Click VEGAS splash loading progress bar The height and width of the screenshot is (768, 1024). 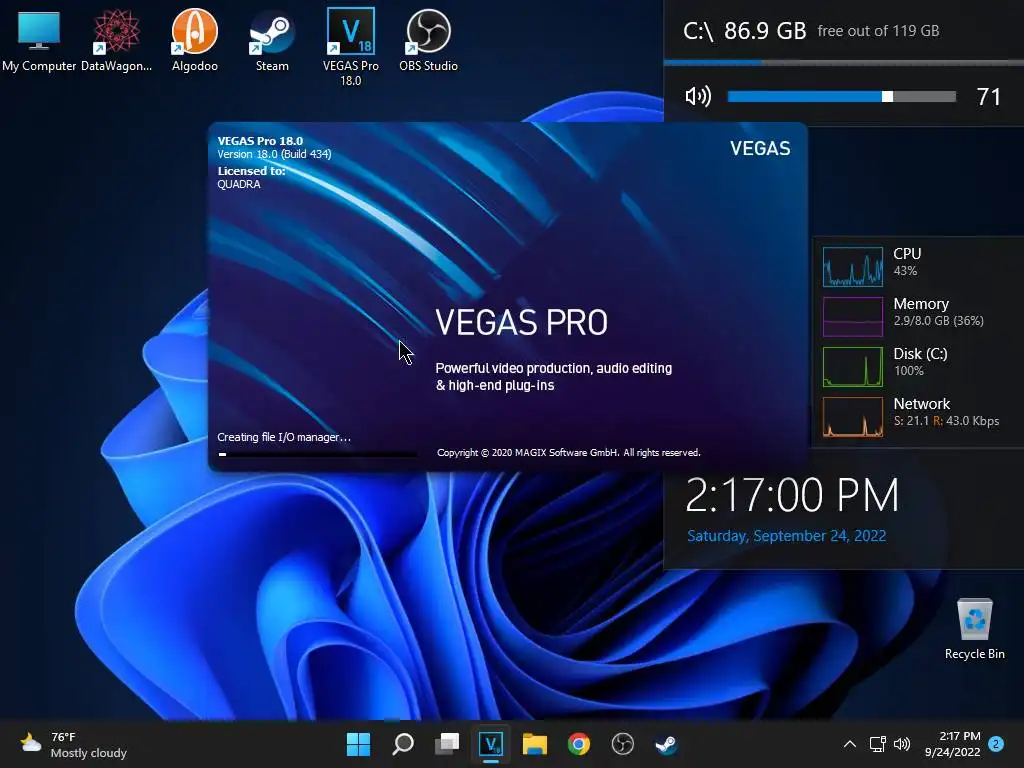(x=317, y=454)
